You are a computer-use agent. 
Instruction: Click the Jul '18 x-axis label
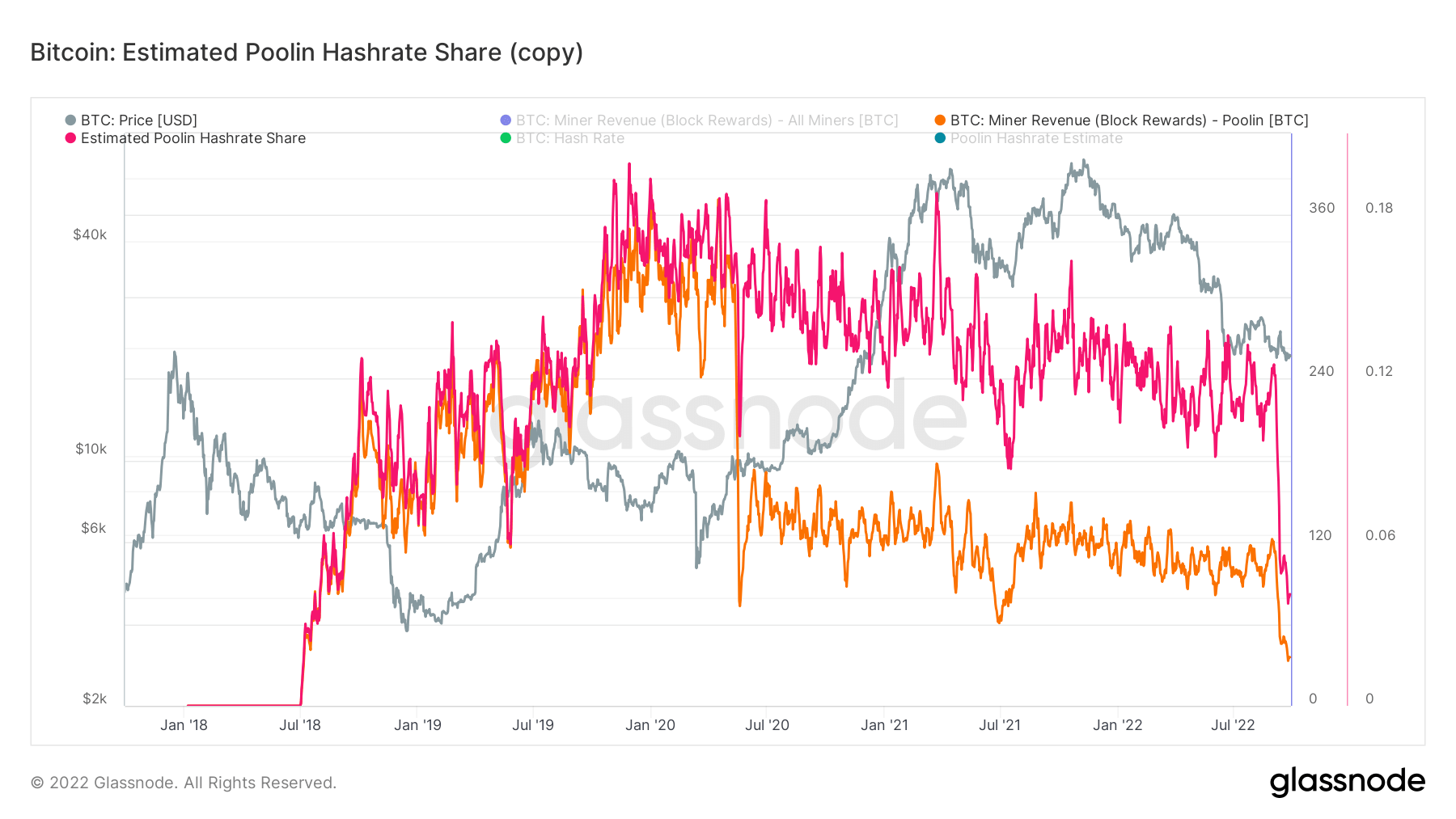(x=300, y=725)
